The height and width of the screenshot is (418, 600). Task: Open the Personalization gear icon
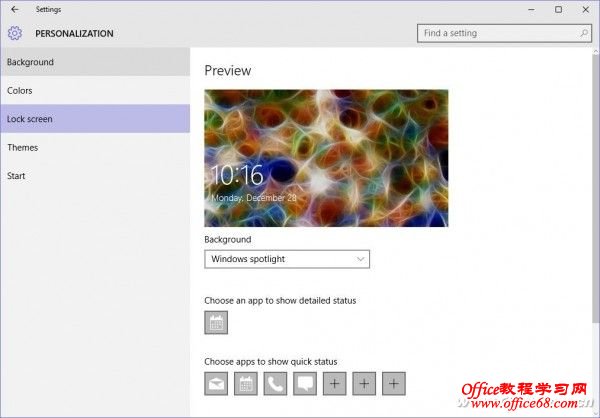tap(15, 33)
